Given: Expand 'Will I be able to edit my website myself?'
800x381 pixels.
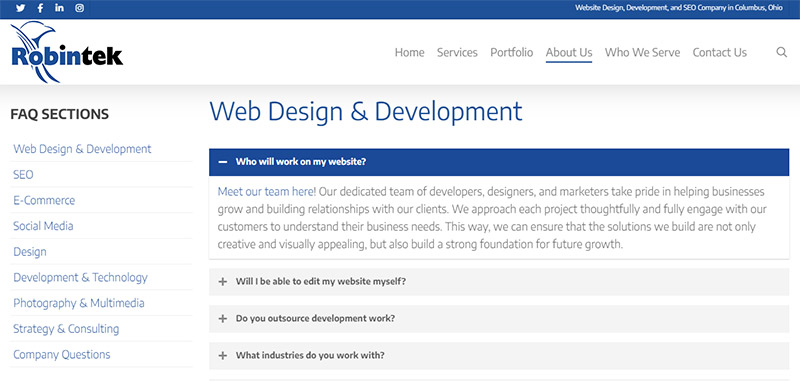Looking at the screenshot, I should click(x=499, y=282).
